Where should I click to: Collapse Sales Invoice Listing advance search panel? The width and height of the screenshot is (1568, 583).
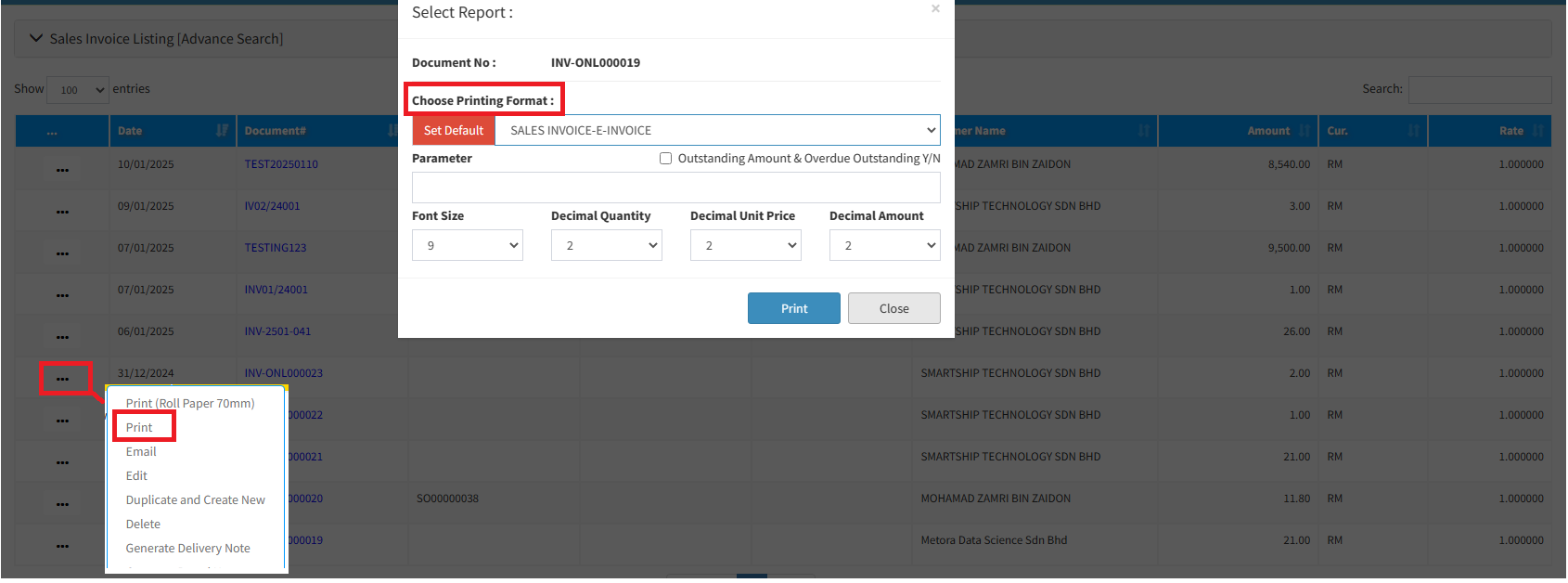click(x=37, y=39)
